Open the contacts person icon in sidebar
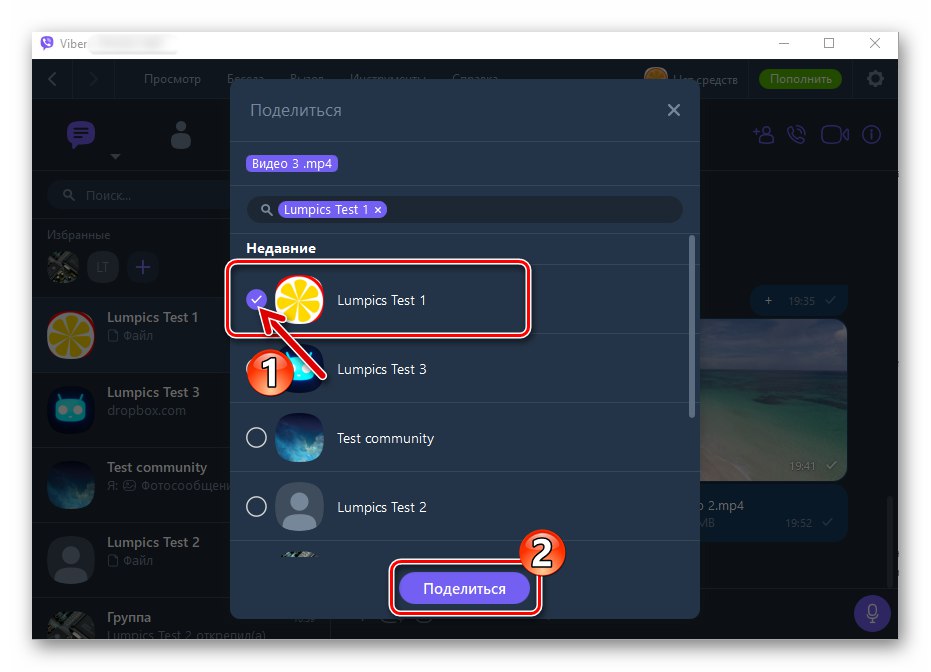931x672 pixels. (x=180, y=135)
